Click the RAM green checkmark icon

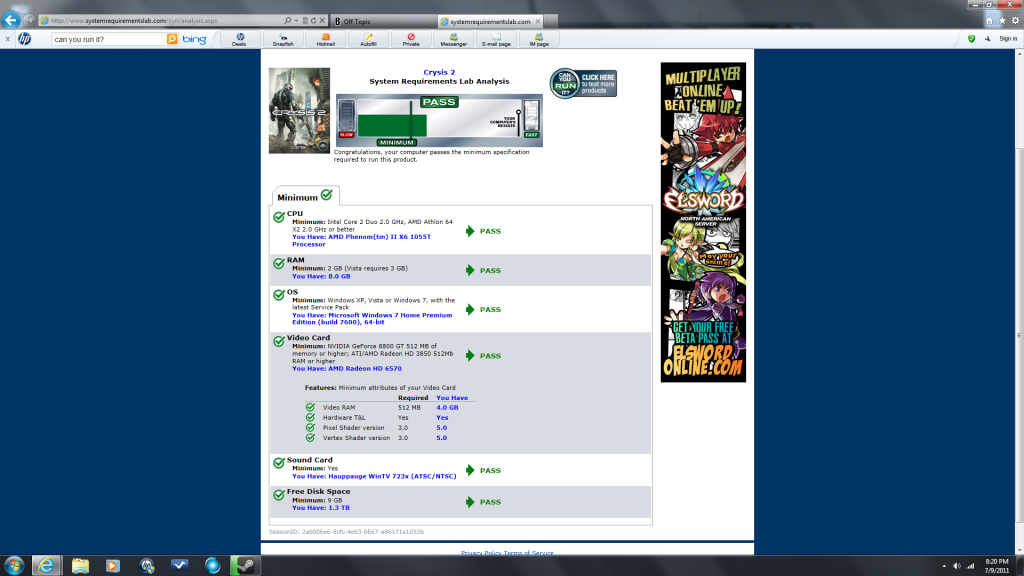[279, 263]
